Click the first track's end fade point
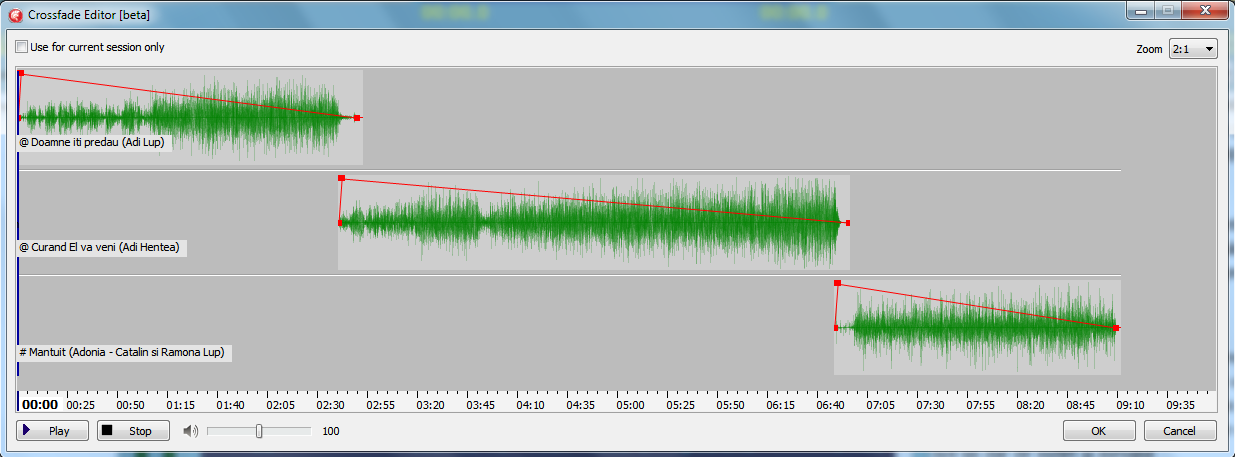Image resolution: width=1235 pixels, height=457 pixels. 357,118
